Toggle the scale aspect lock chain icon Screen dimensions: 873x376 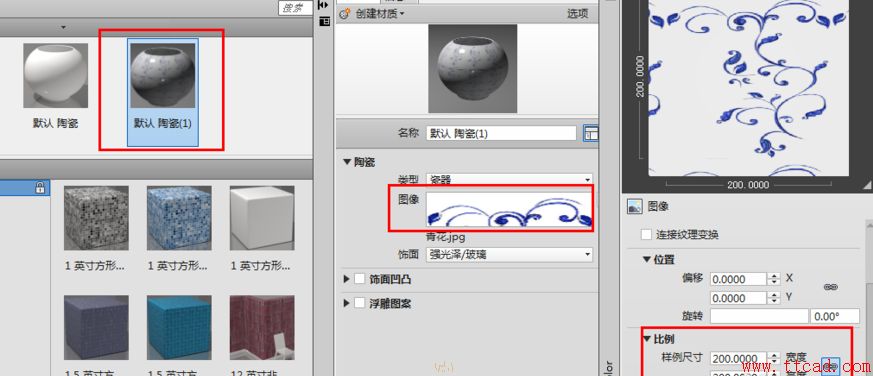831,366
